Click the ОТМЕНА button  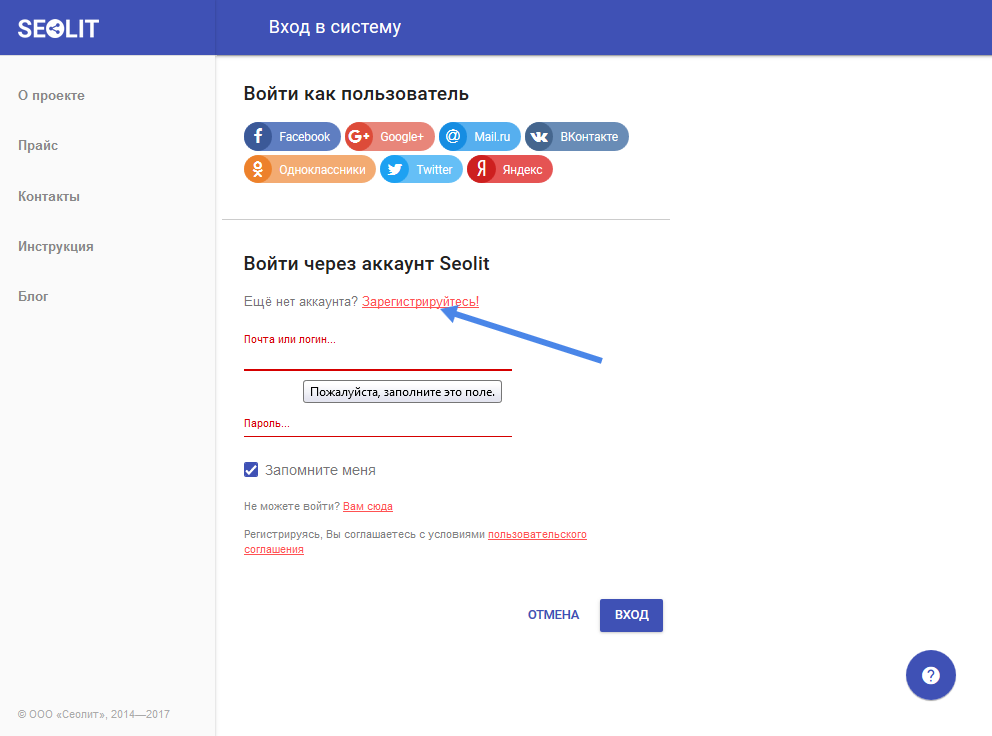tap(553, 615)
